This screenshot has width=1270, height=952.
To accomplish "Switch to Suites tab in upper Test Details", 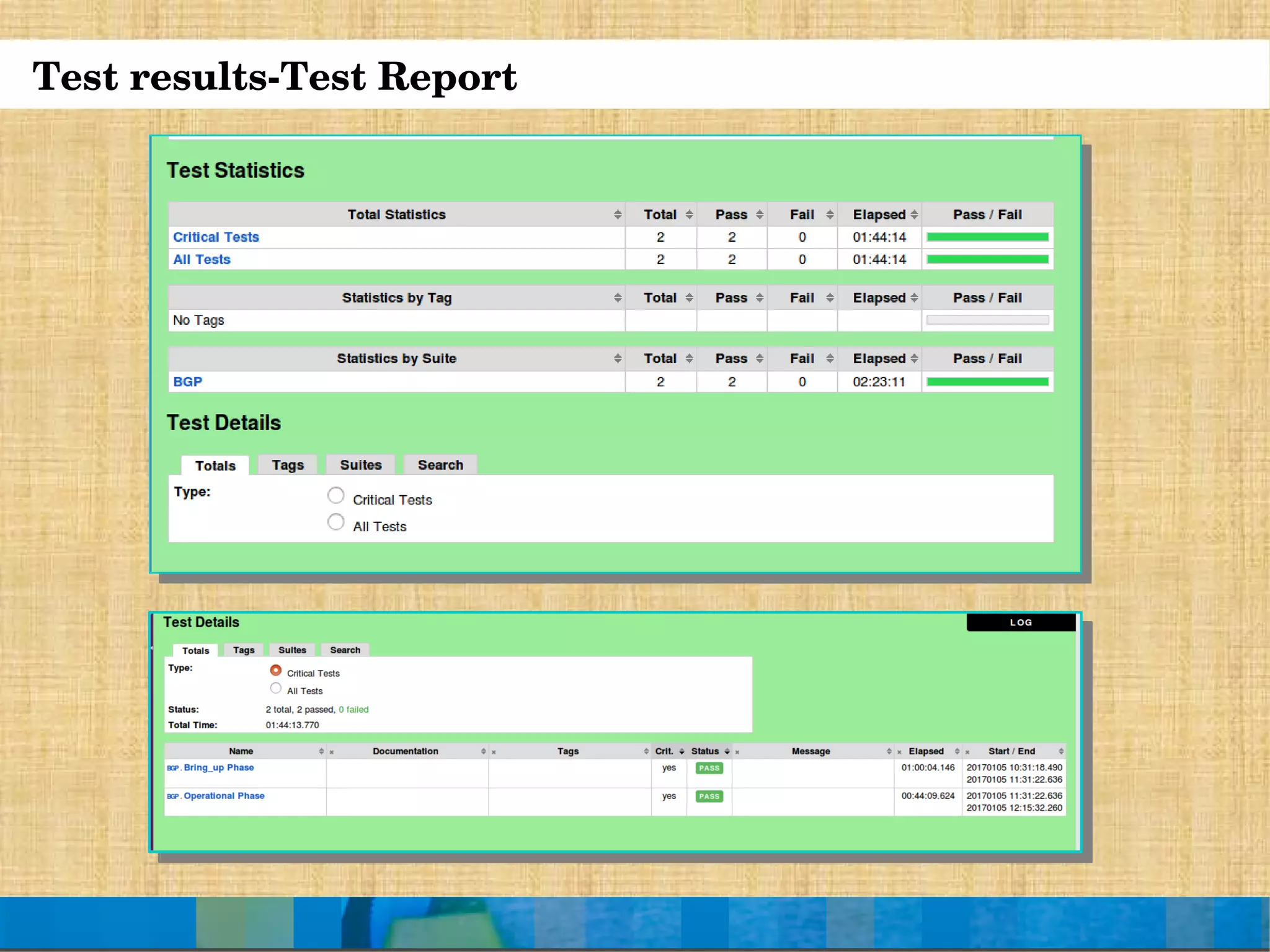I will (x=360, y=465).
